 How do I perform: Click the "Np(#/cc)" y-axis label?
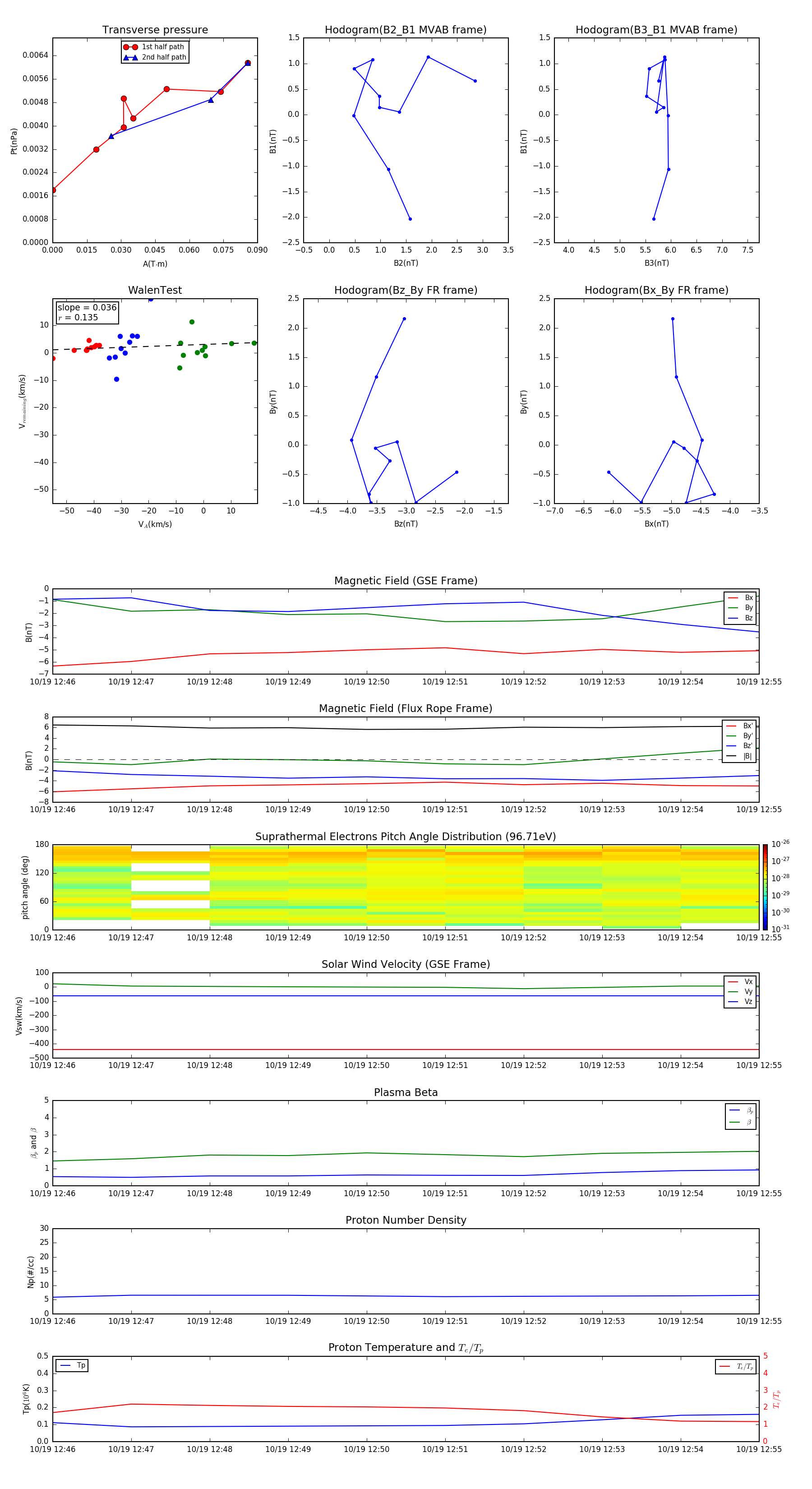click(31, 1272)
